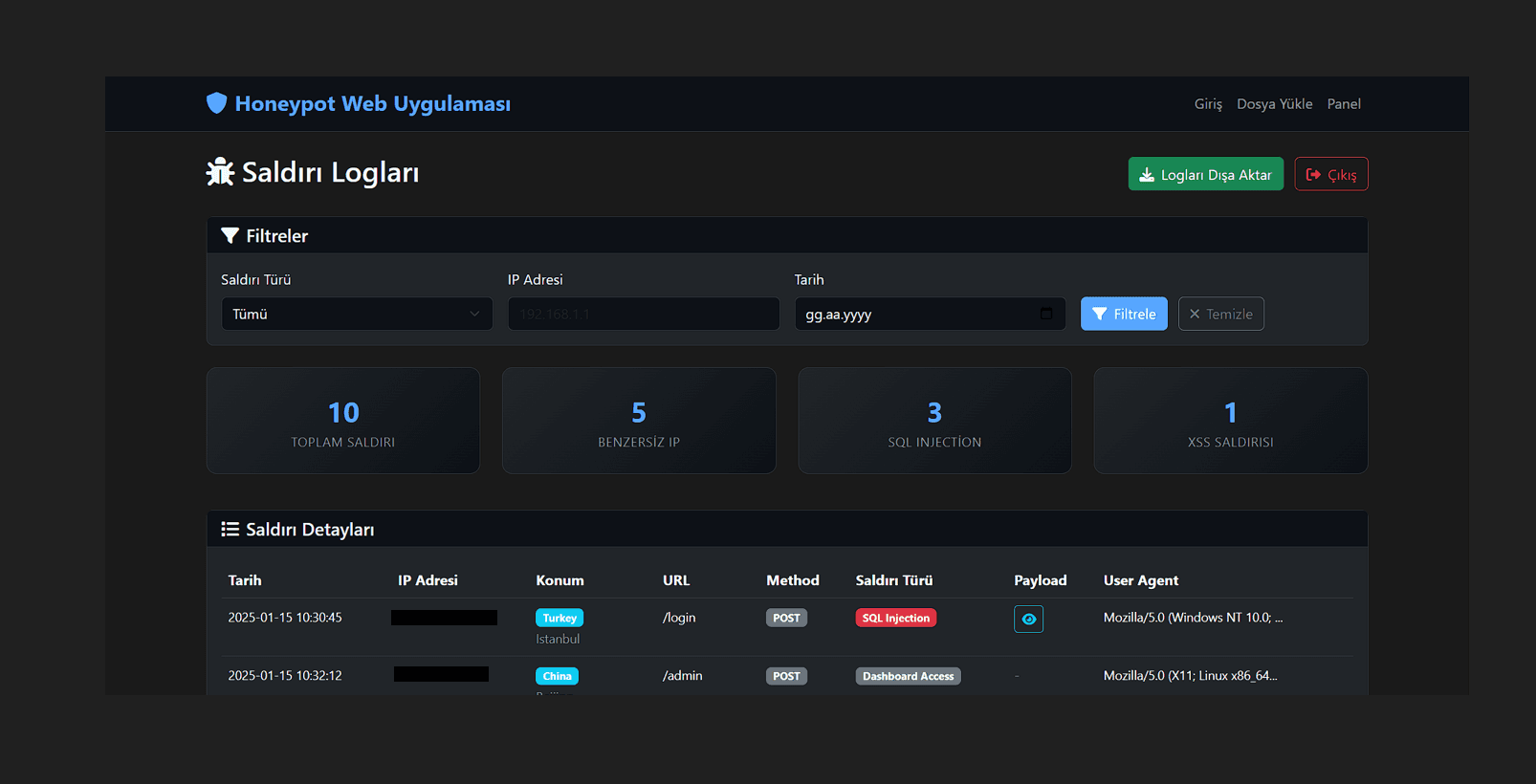
Task: Click the timestamp 2025-01-15 10:32:12
Action: (285, 676)
